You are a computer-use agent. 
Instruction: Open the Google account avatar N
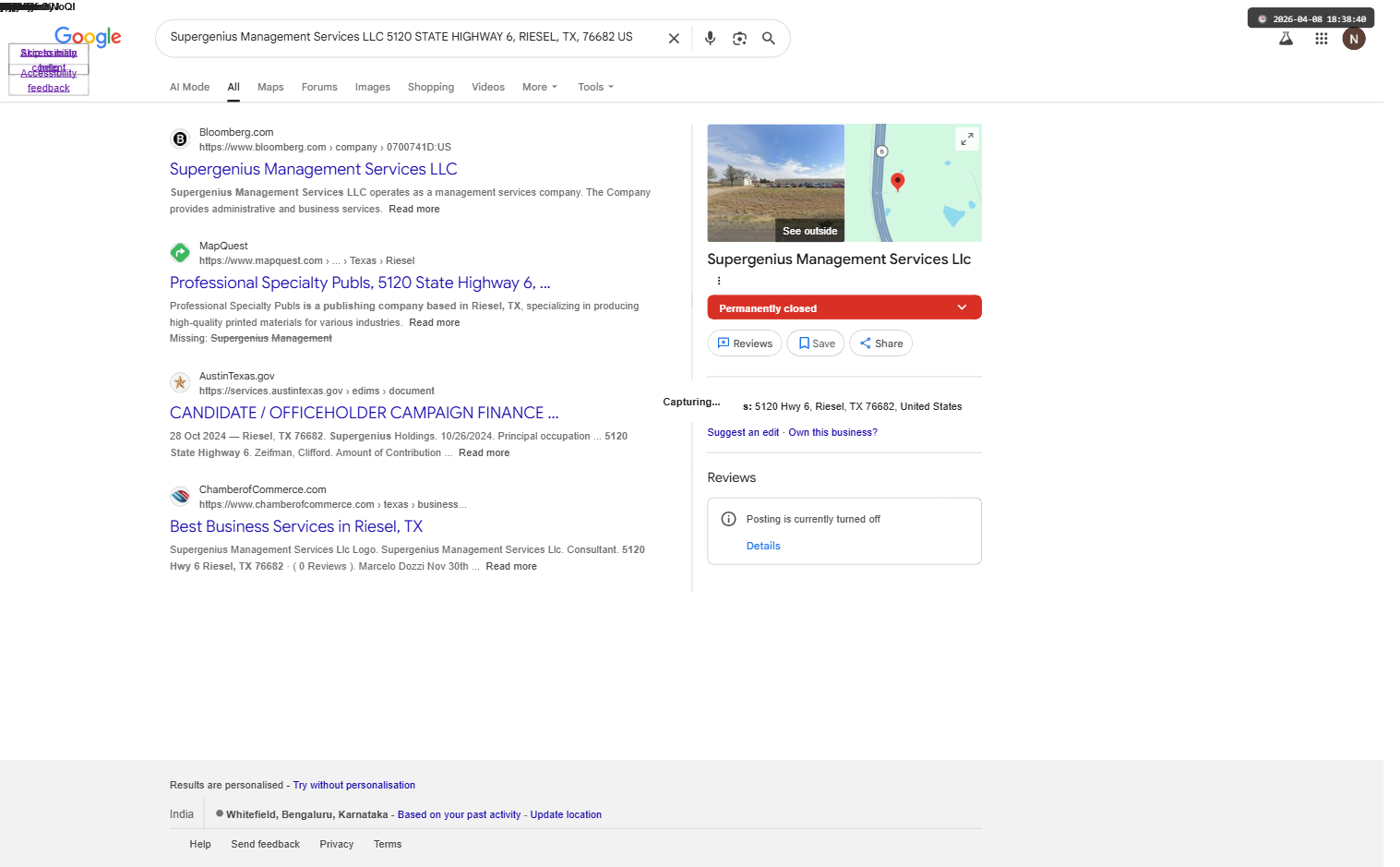[1354, 39]
